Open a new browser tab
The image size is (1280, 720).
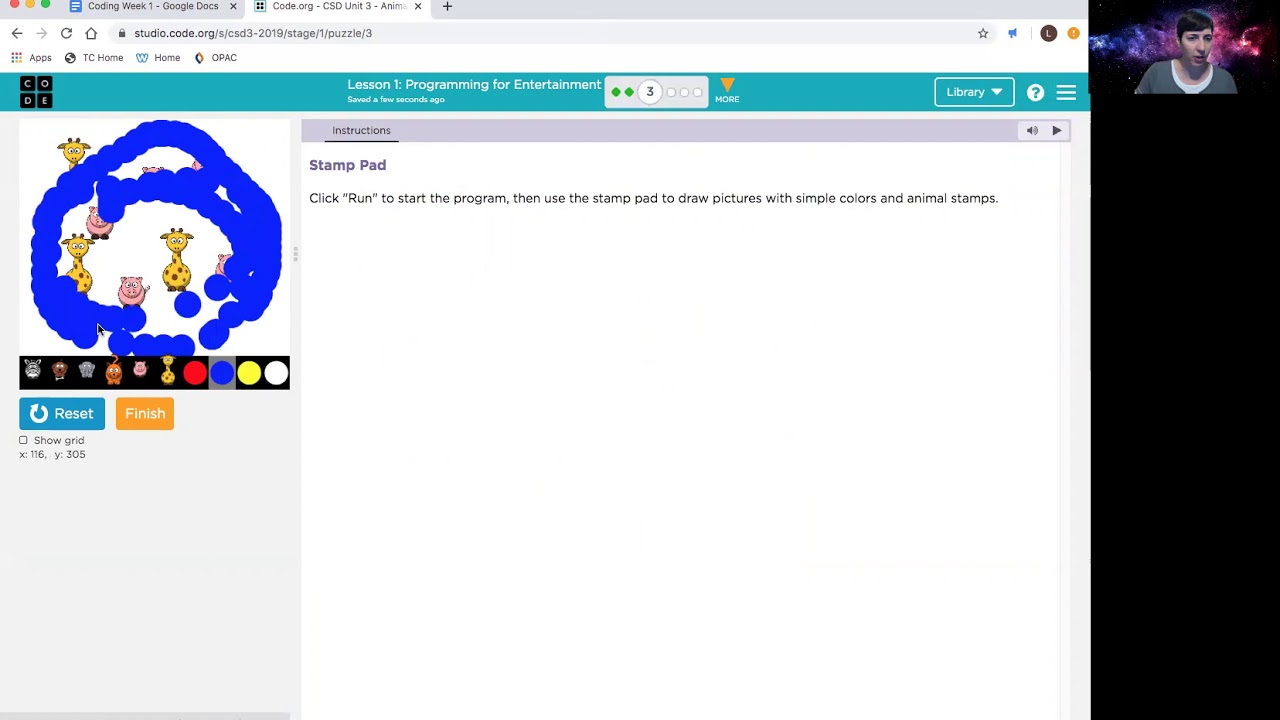(447, 7)
